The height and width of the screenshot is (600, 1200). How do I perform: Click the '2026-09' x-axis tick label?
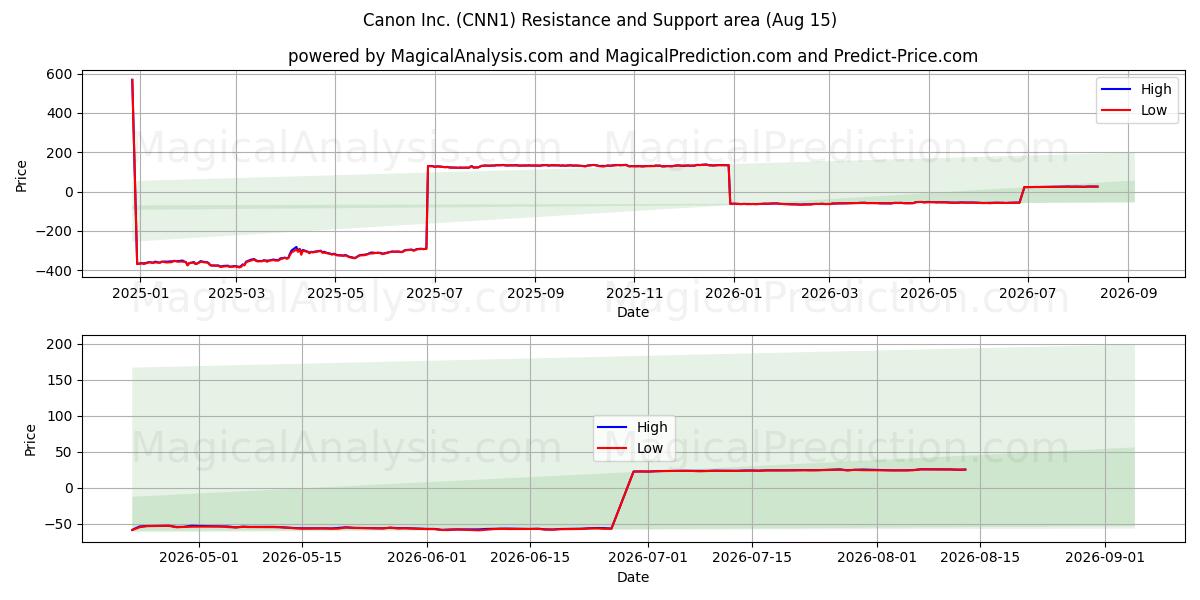pyautogui.click(x=1128, y=294)
